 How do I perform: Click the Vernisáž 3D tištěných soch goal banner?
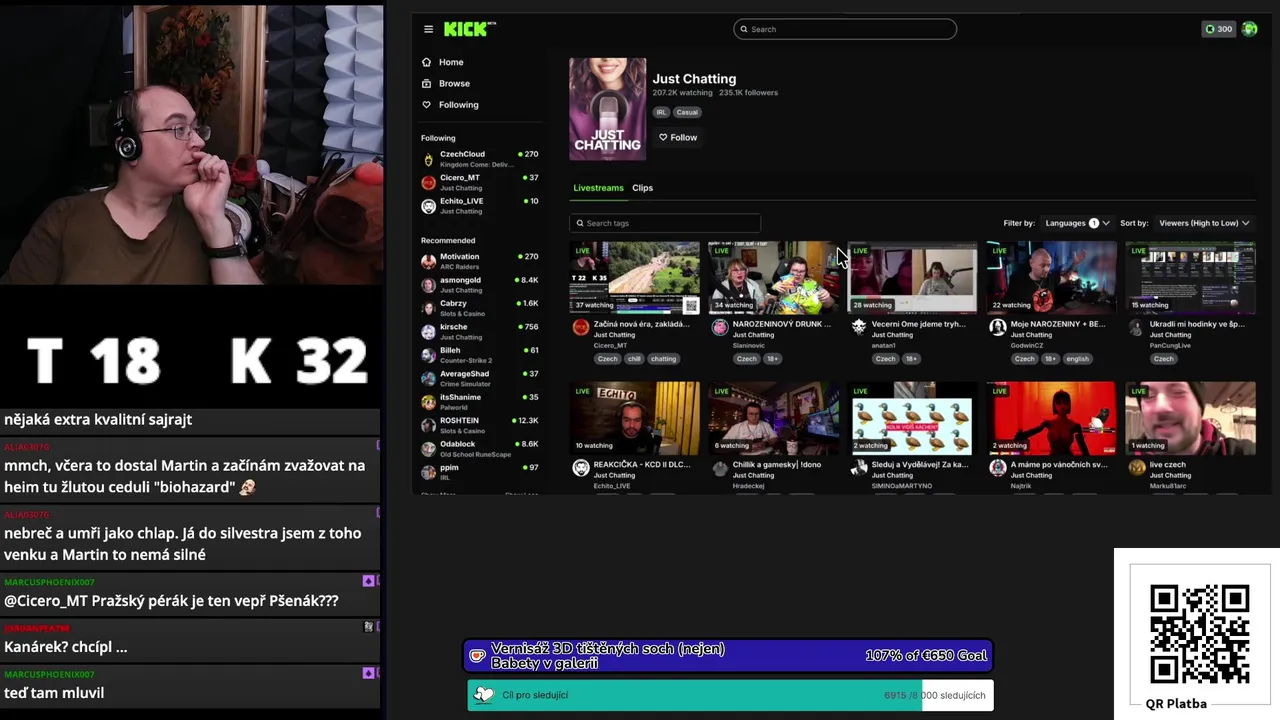point(728,656)
